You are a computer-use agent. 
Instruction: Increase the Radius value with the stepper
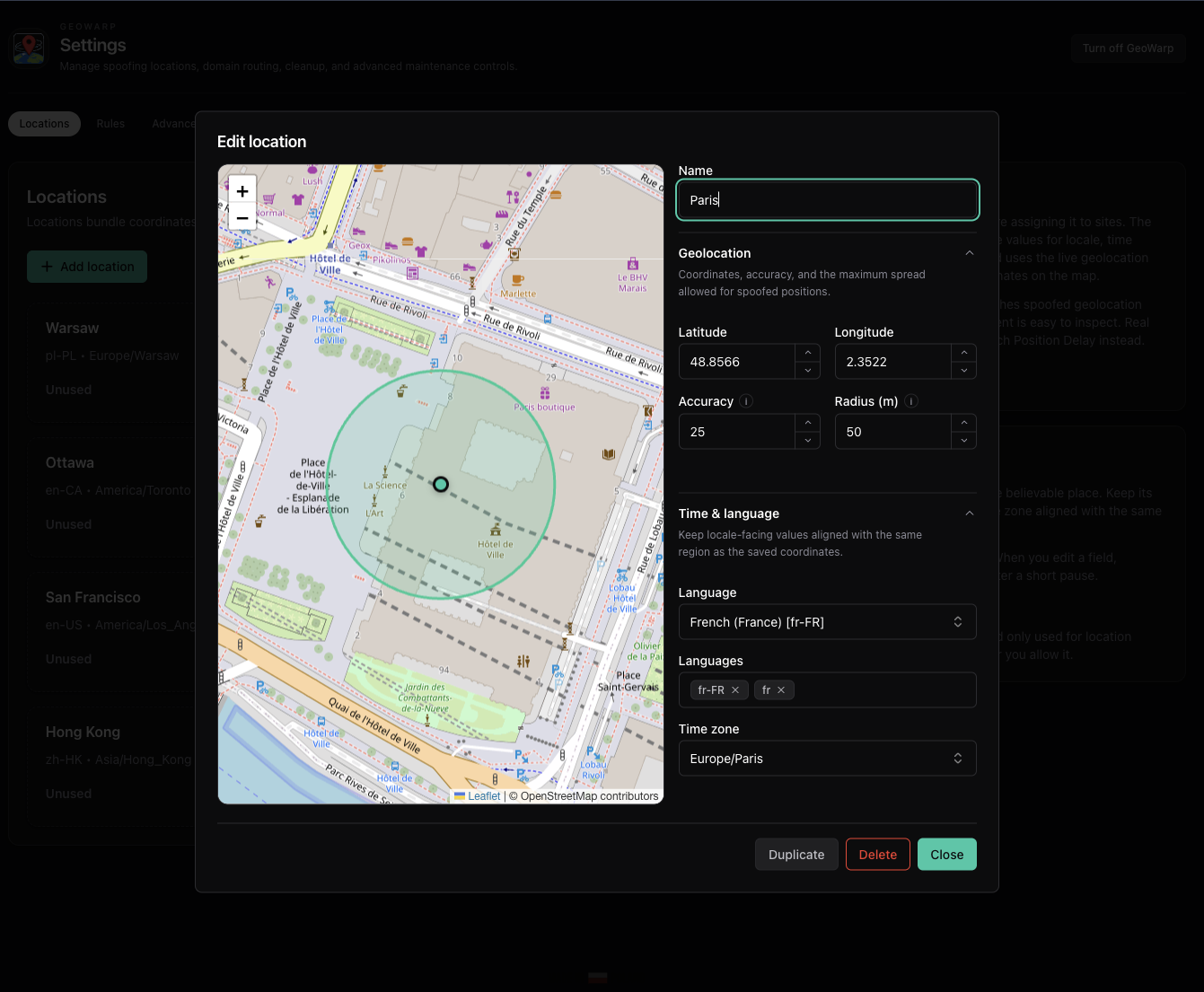963,422
